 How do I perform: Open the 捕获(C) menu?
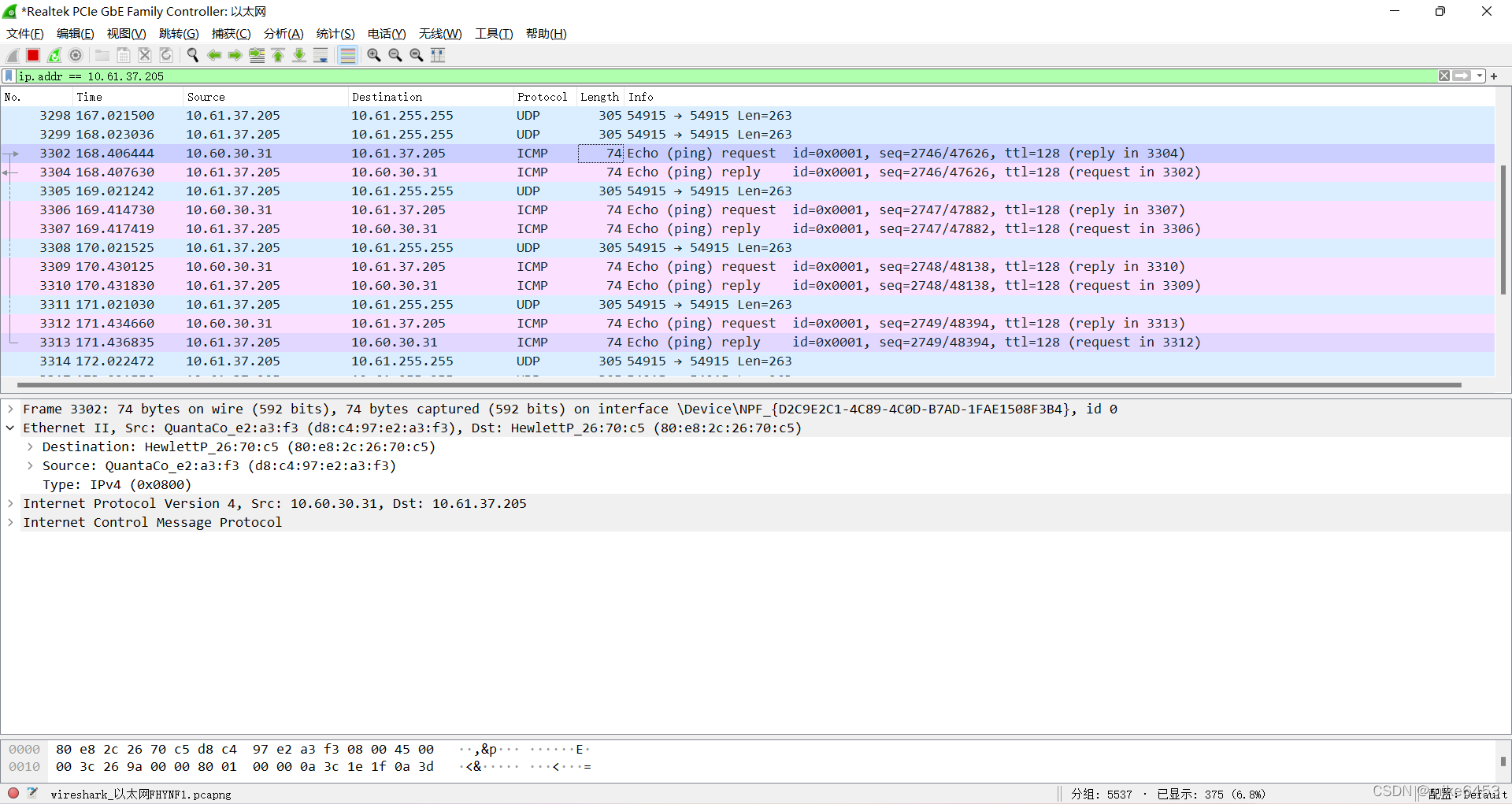(x=232, y=34)
